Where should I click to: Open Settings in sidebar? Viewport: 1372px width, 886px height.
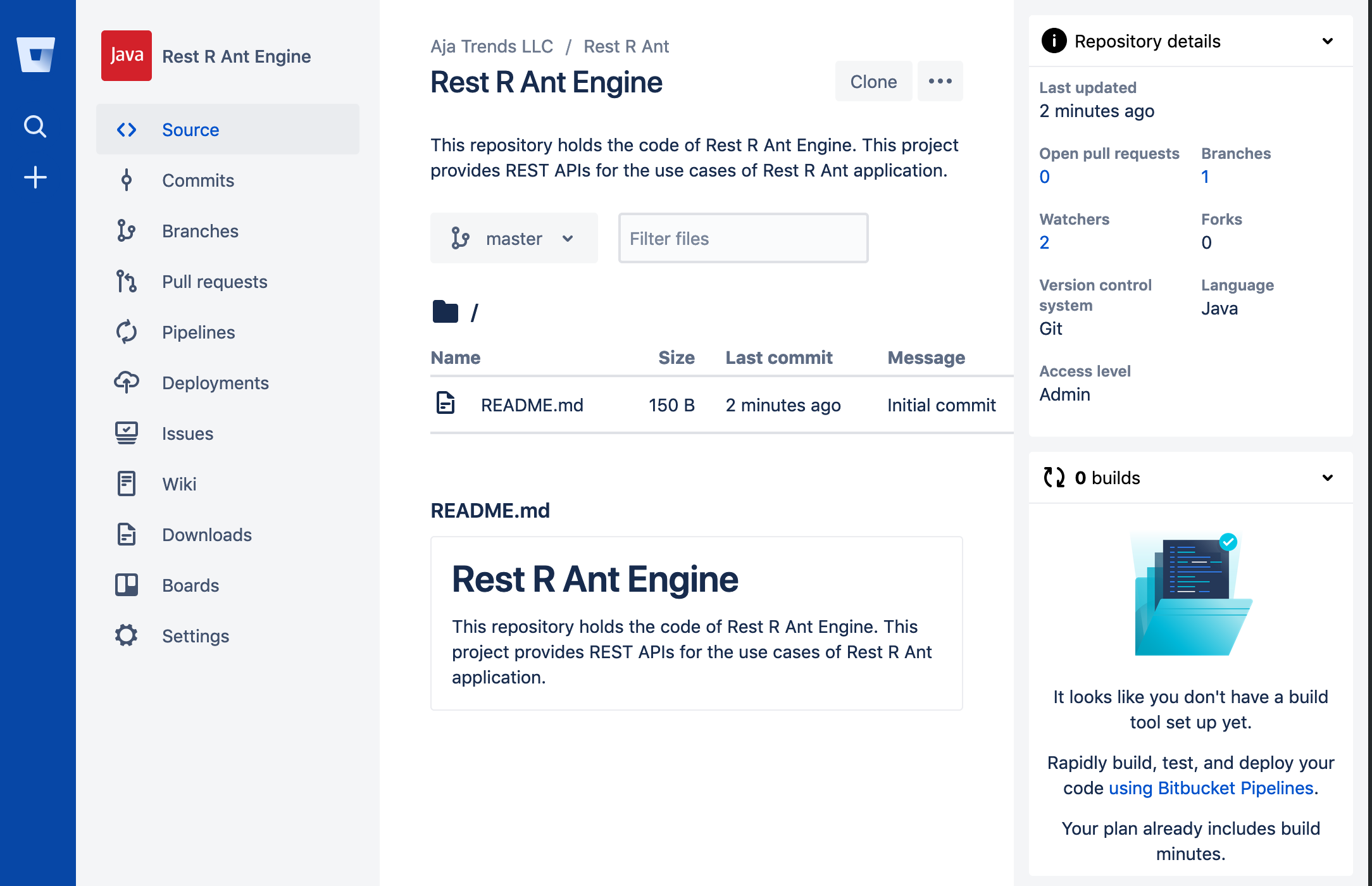tap(228, 636)
